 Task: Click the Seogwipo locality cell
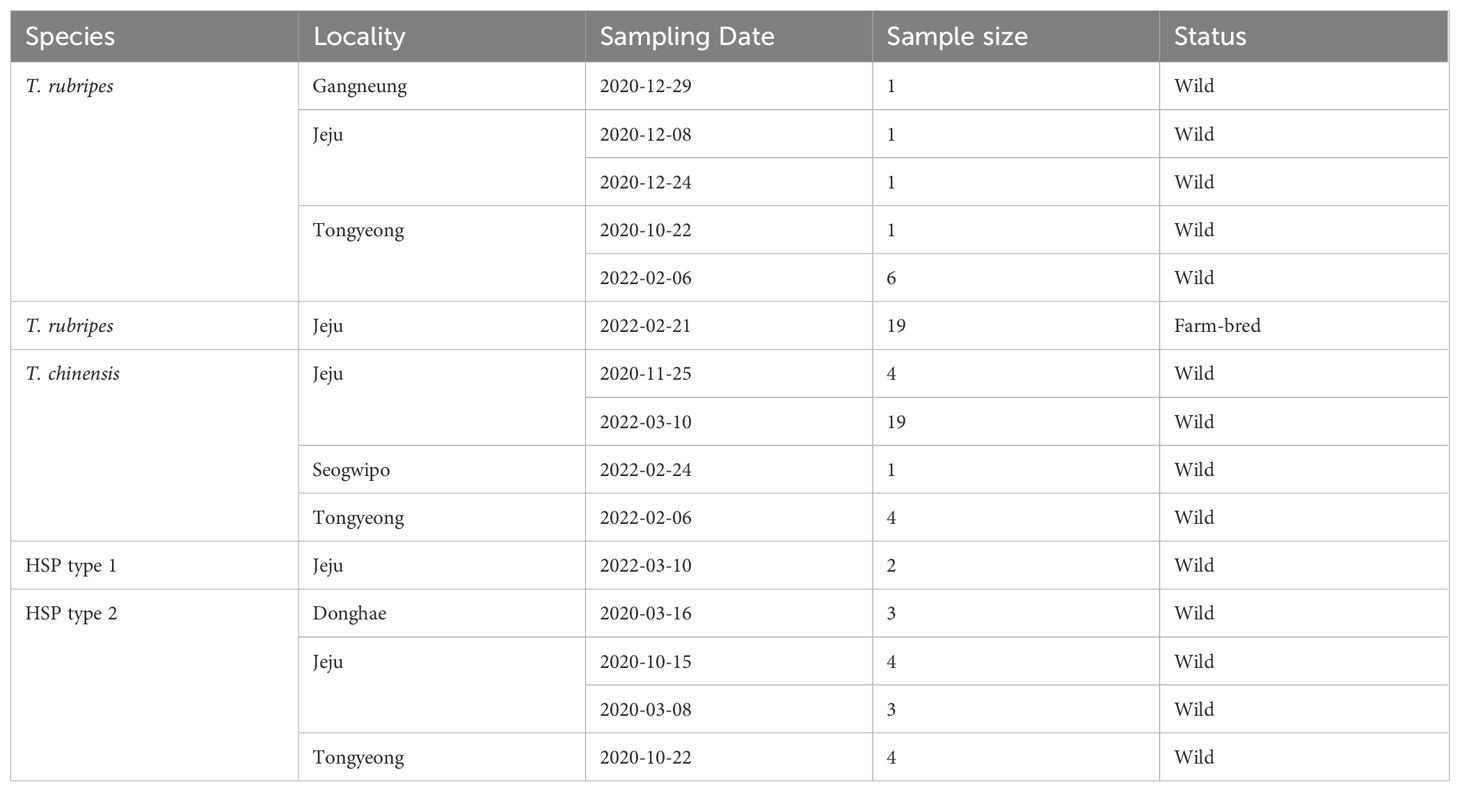[442, 470]
